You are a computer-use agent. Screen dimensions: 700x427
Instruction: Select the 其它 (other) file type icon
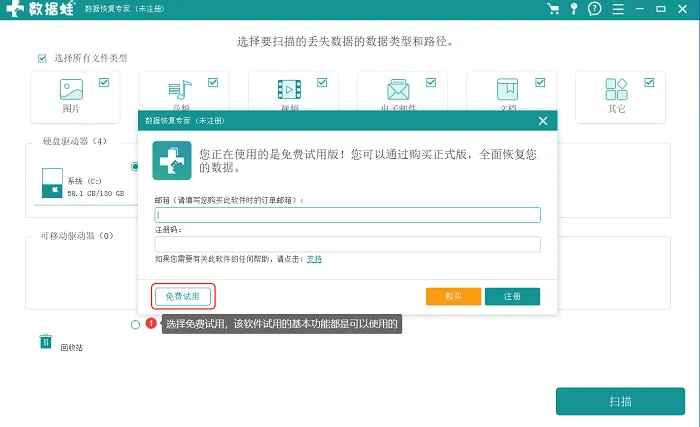(617, 89)
